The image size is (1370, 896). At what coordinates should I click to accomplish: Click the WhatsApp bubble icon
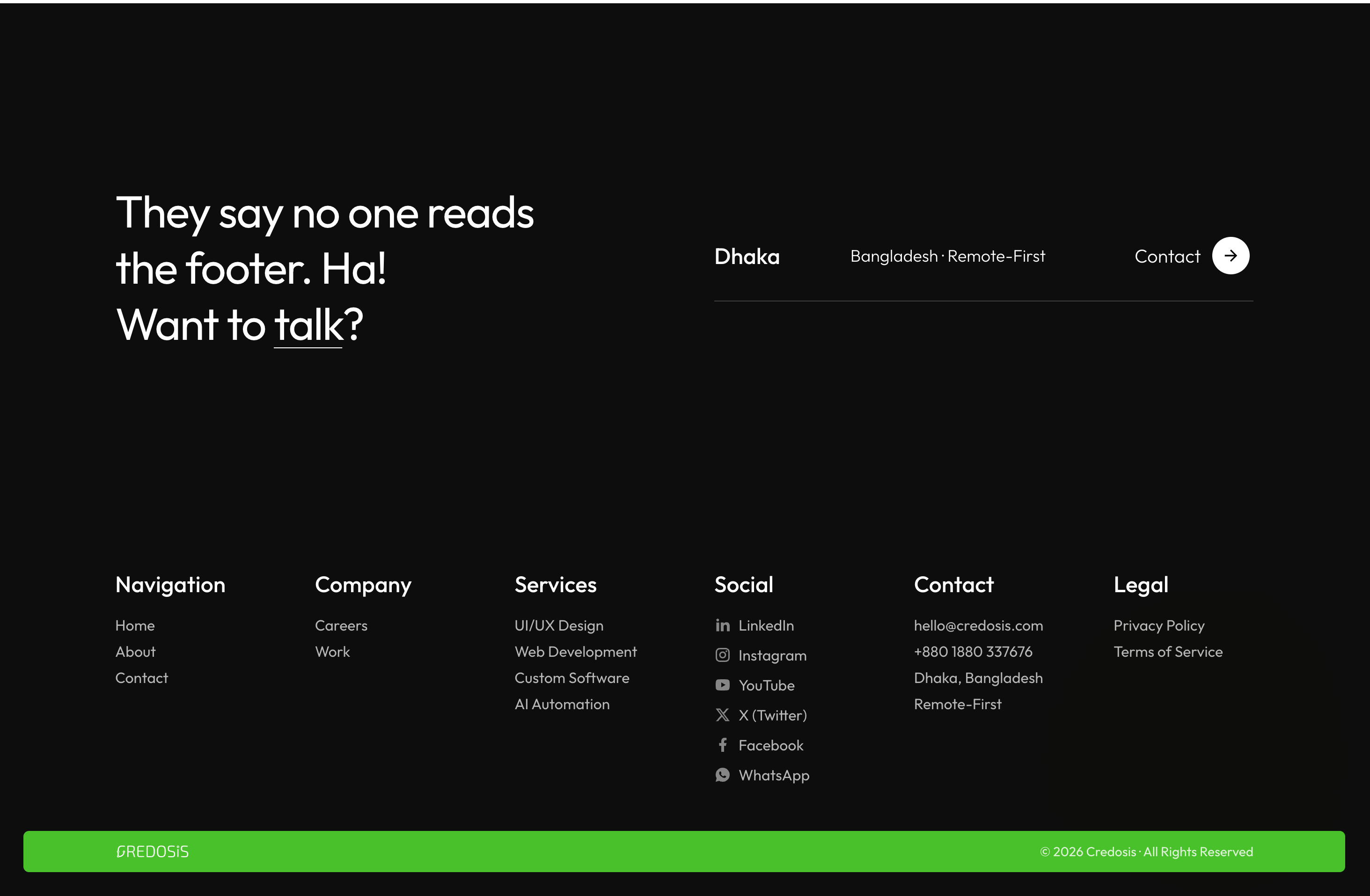722,775
